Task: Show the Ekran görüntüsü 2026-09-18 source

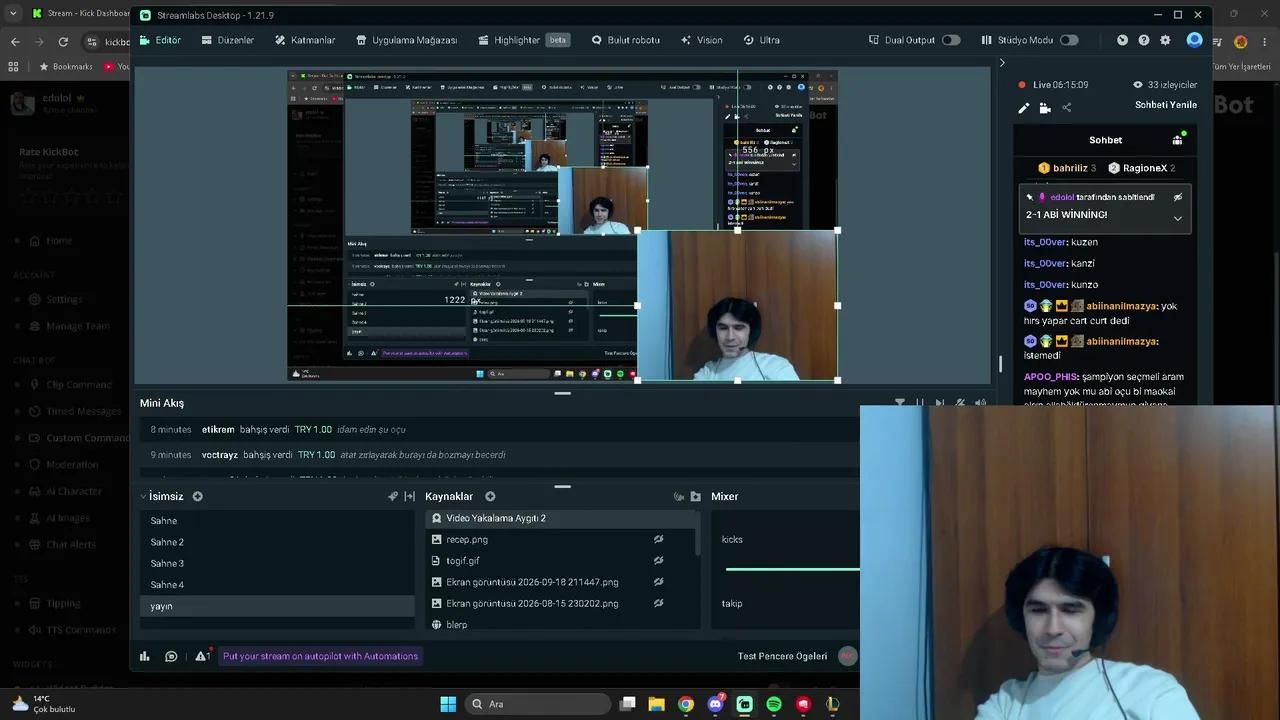Action: 658,582
